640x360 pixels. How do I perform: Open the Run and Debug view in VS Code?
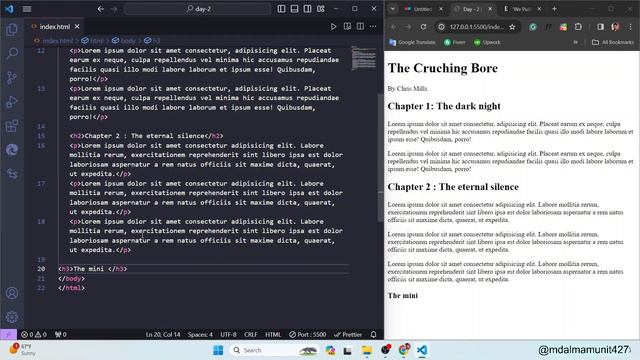tap(12, 102)
